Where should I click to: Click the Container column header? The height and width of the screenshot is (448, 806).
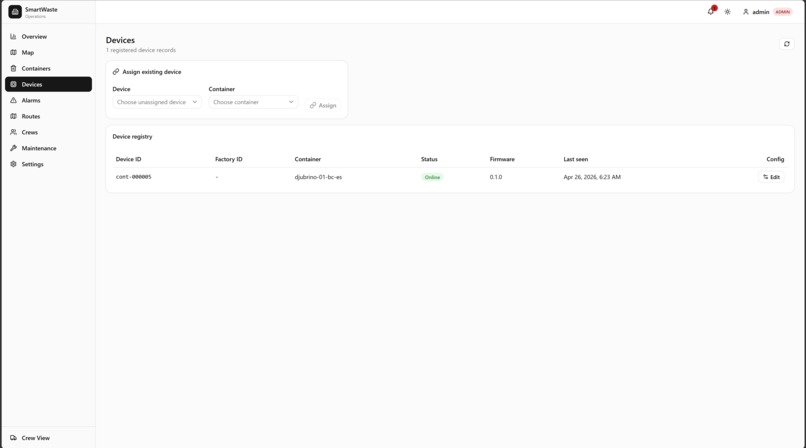click(x=307, y=159)
